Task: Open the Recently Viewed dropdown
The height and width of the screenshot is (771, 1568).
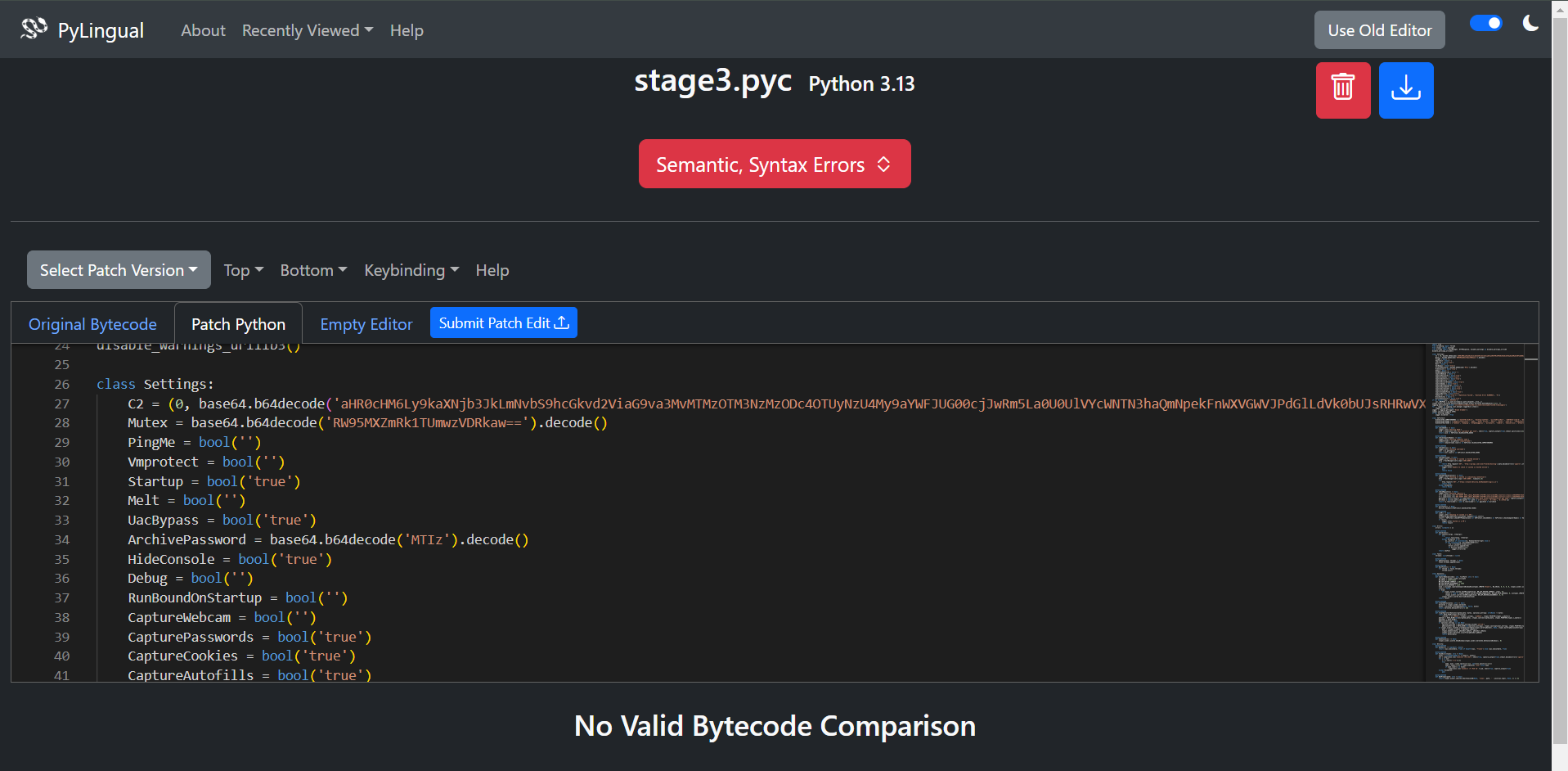Action: (x=307, y=30)
